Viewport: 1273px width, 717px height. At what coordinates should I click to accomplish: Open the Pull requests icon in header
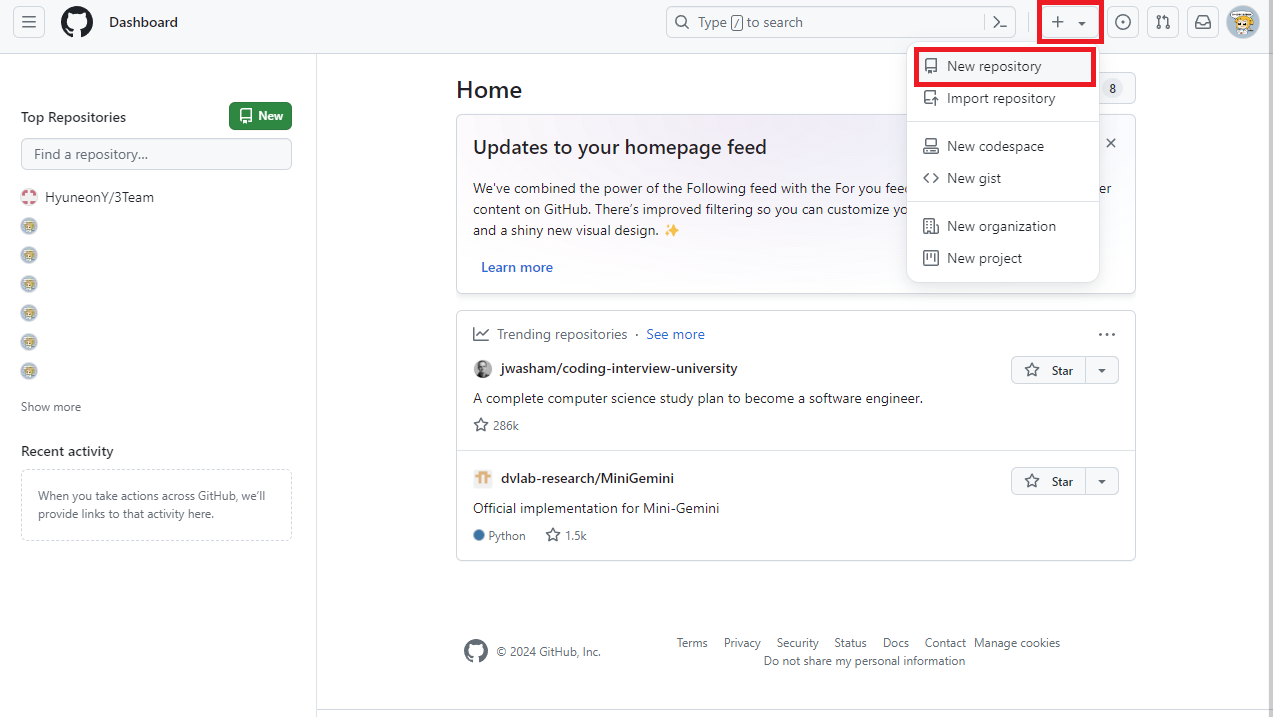click(1162, 22)
